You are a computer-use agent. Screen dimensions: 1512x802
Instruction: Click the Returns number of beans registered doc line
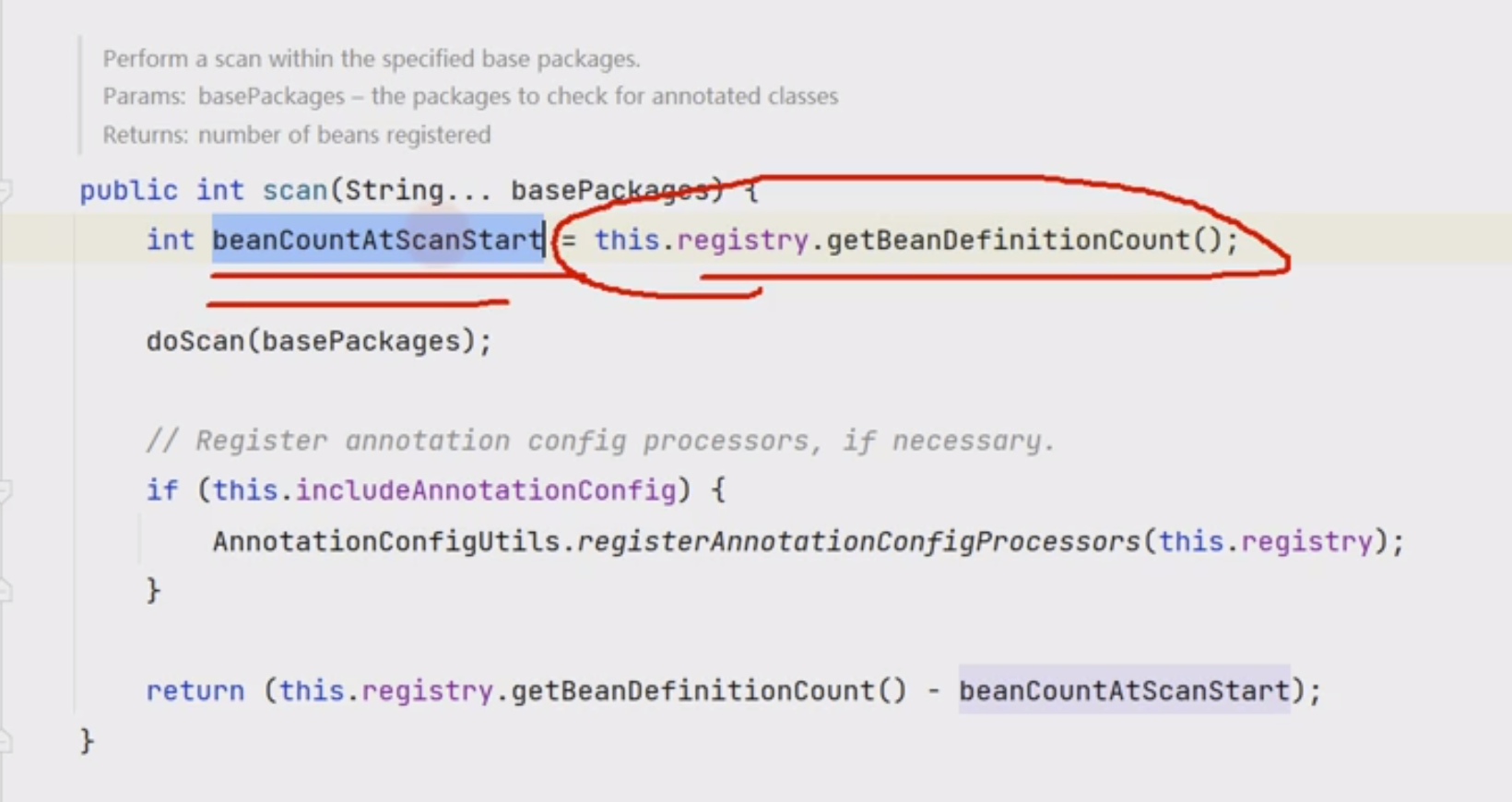[297, 135]
